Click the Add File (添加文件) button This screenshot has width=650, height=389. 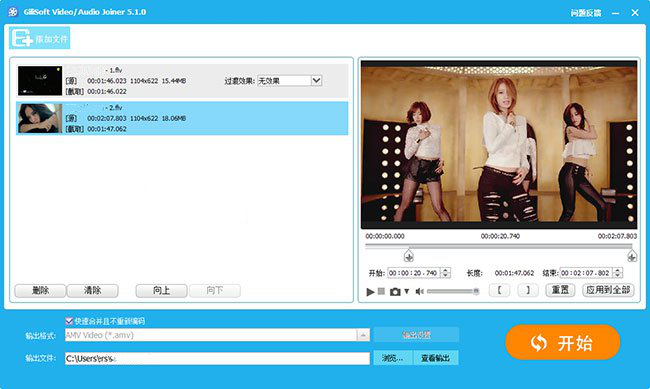pyautogui.click(x=40, y=38)
